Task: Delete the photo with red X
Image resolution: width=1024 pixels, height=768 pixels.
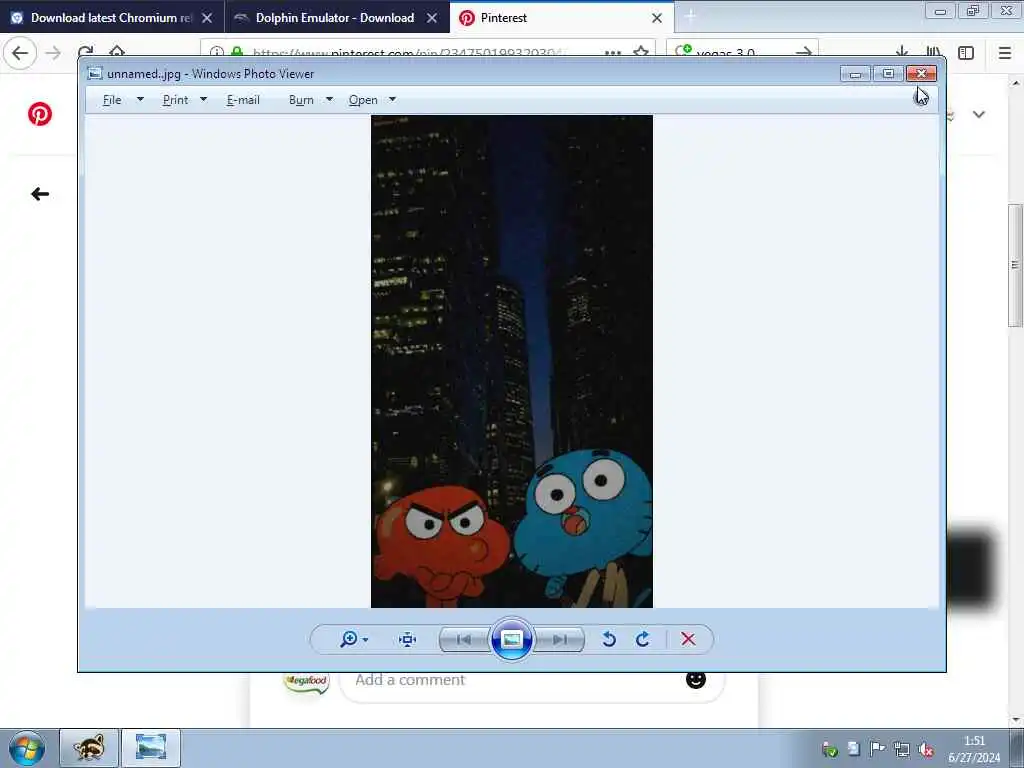Action: click(688, 639)
